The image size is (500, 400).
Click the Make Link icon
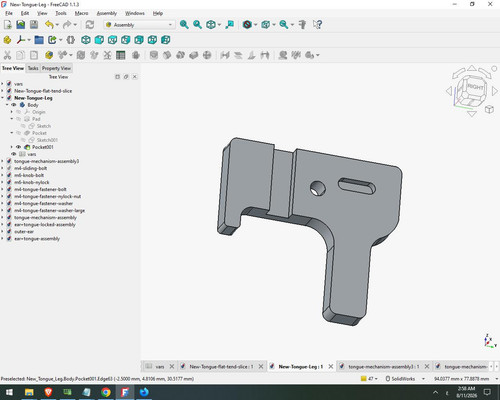pos(52,40)
